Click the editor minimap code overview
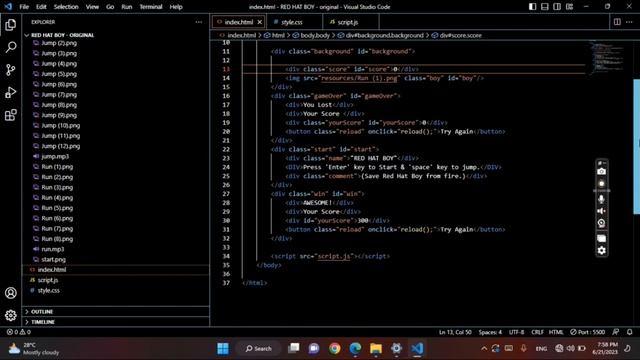640x360 pixels. pos(607,57)
